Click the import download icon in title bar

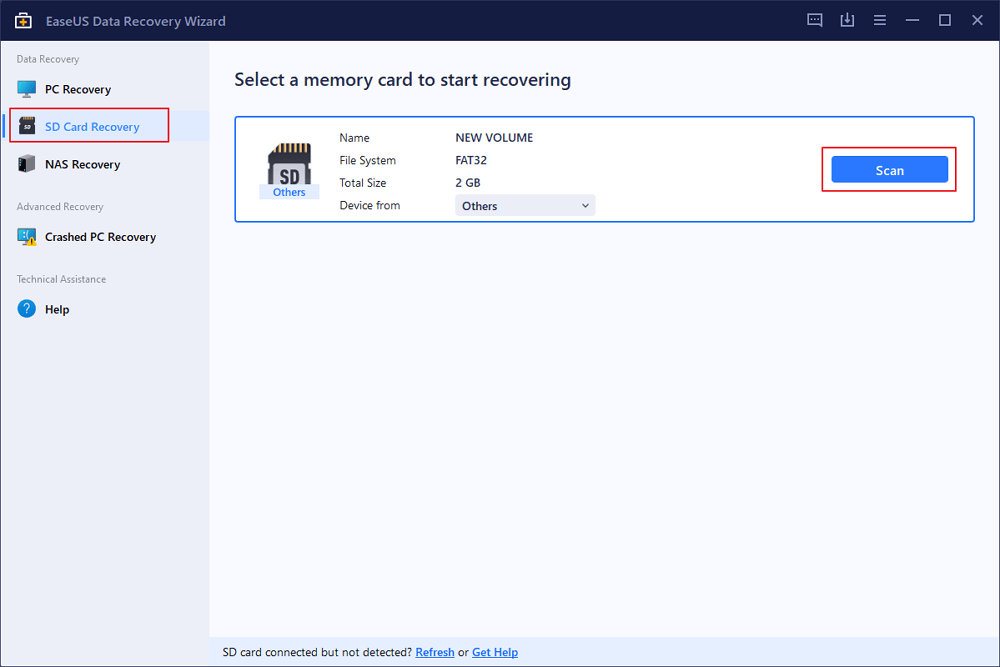(x=847, y=20)
